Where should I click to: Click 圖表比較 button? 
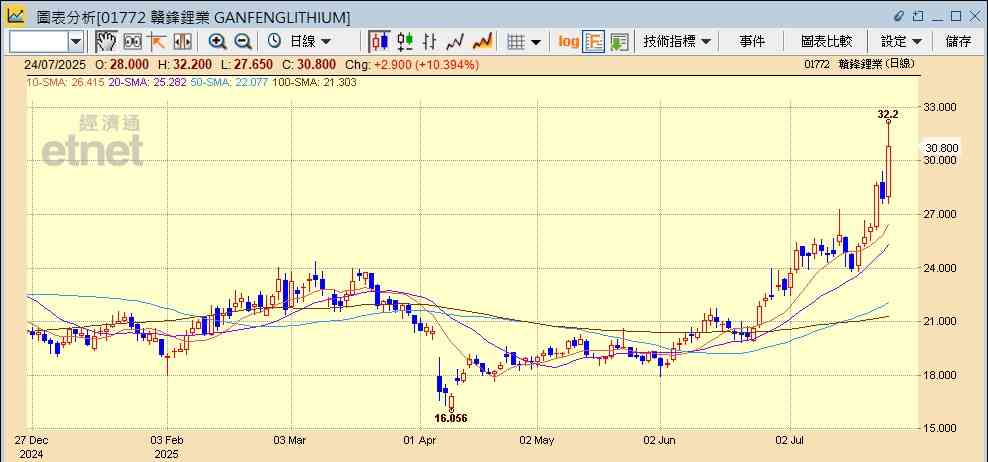(827, 42)
